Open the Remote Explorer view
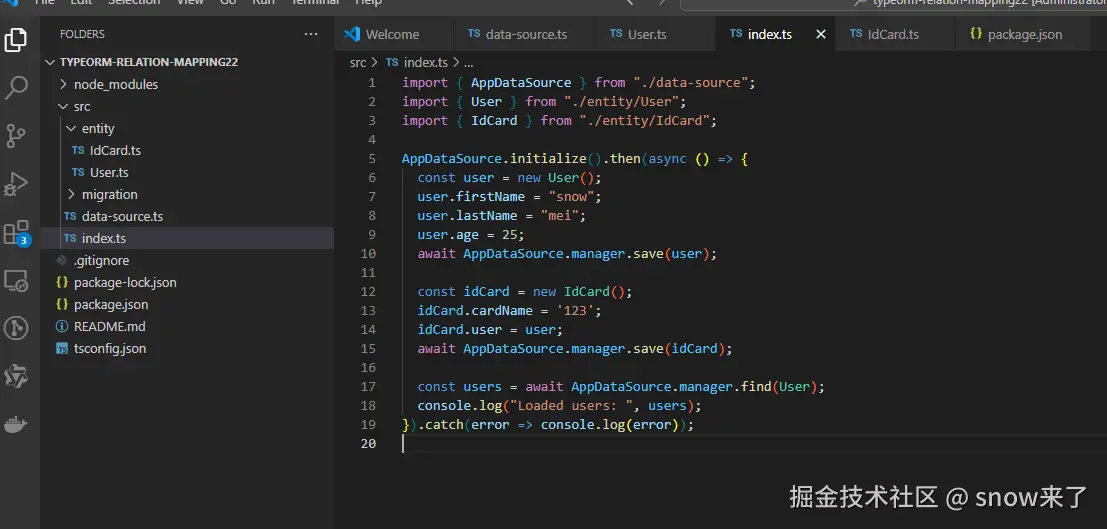The height and width of the screenshot is (529, 1107). (16, 280)
